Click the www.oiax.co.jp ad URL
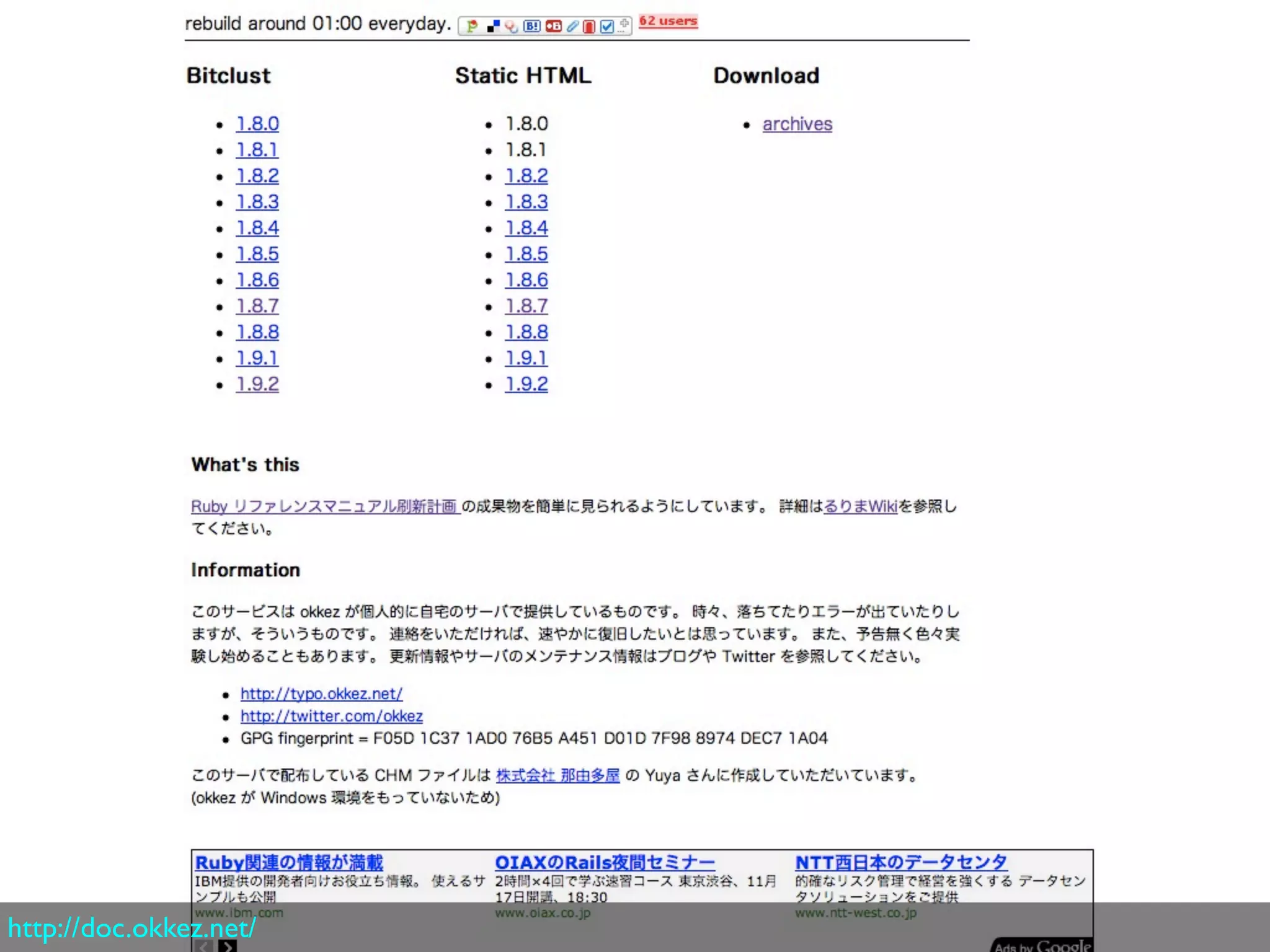 tap(543, 913)
